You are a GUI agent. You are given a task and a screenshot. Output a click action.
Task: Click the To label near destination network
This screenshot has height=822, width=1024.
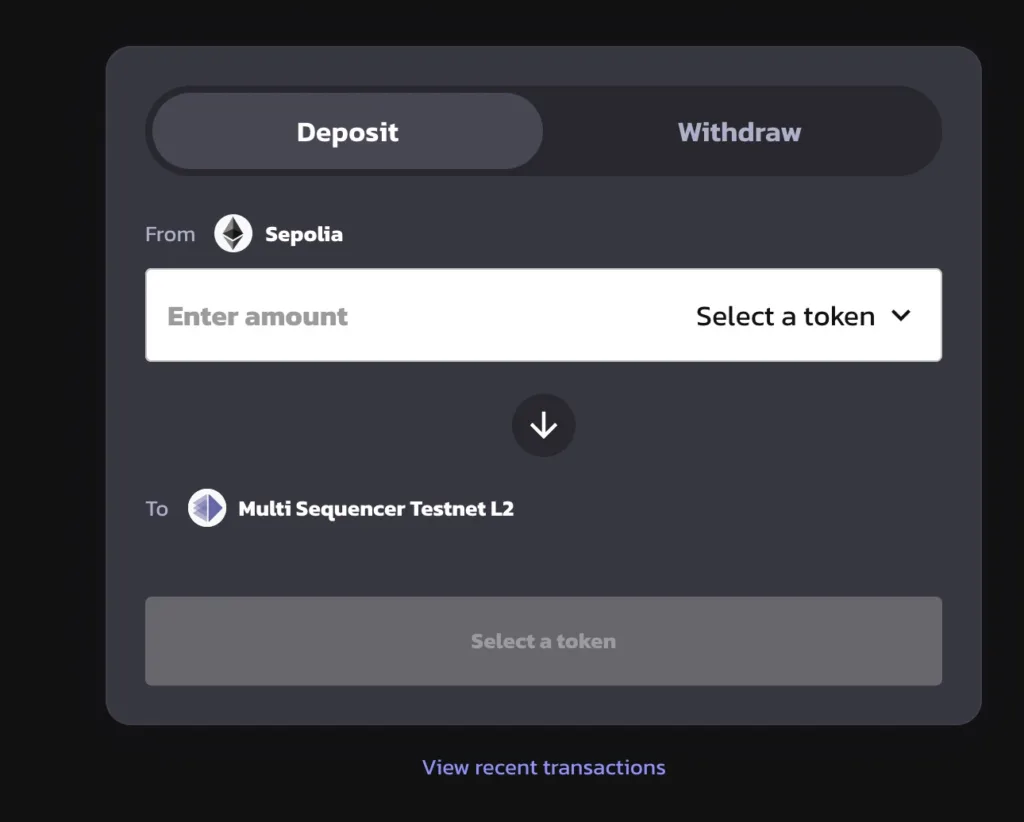(157, 509)
